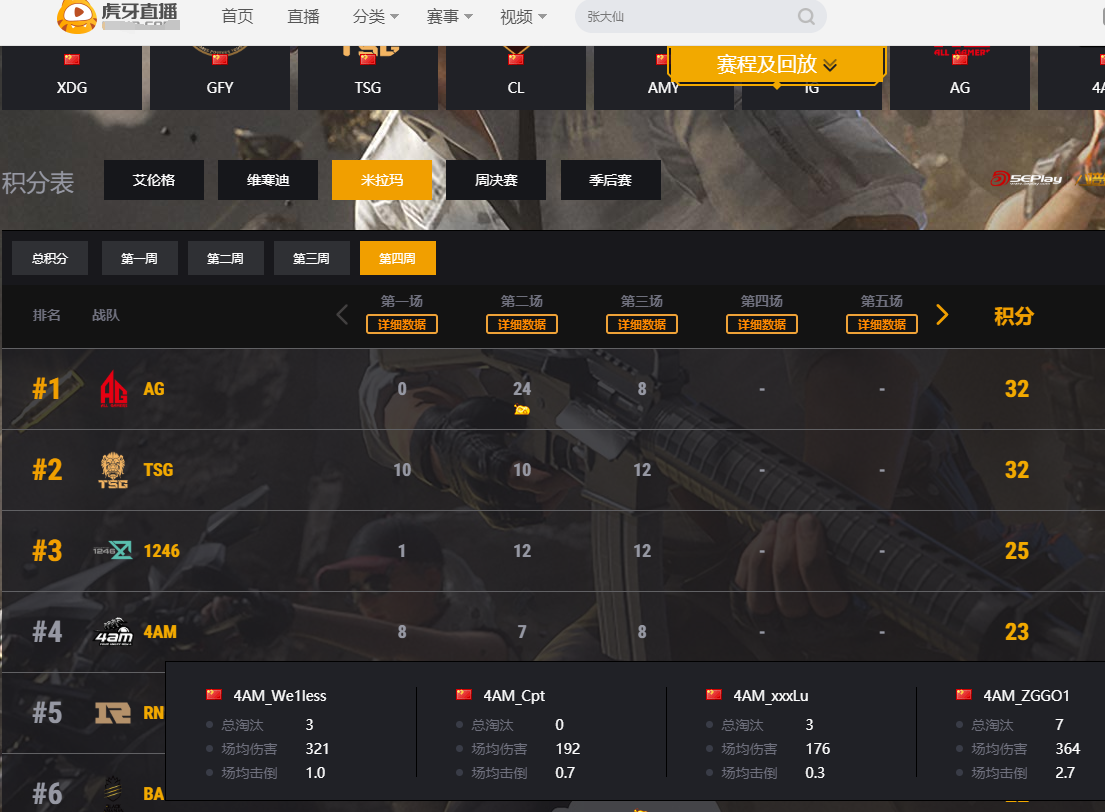Image resolution: width=1105 pixels, height=812 pixels.
Task: Click player name 4AM_Cpt
Action: point(514,696)
